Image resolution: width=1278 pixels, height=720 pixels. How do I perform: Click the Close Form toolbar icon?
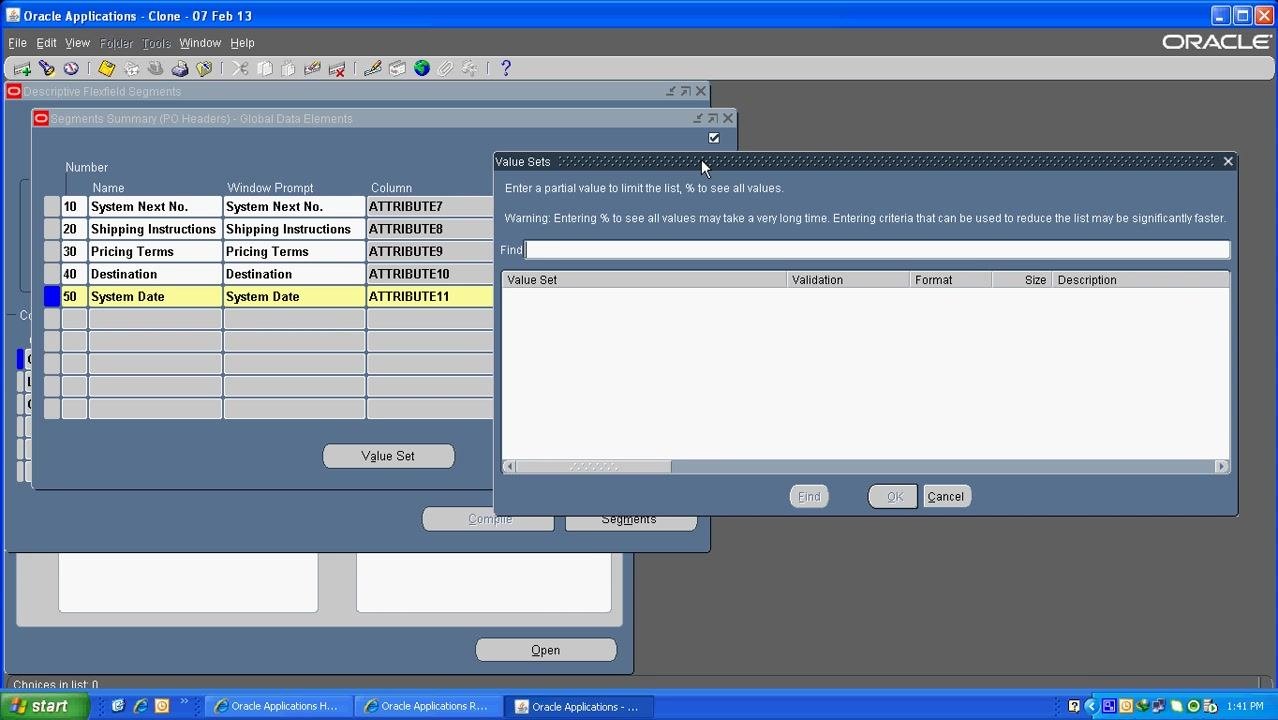[204, 68]
